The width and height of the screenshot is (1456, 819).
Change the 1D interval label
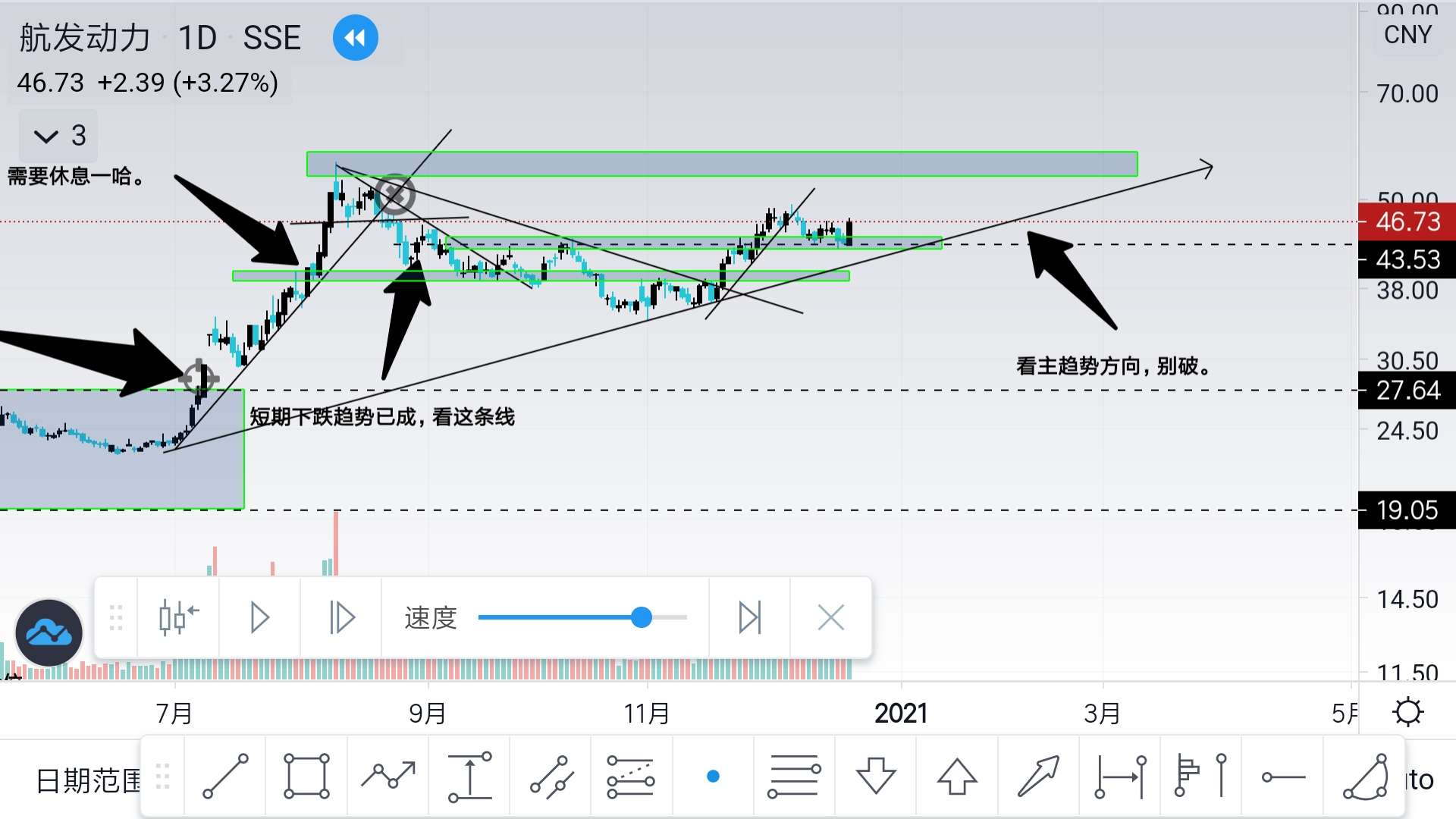pyautogui.click(x=197, y=38)
